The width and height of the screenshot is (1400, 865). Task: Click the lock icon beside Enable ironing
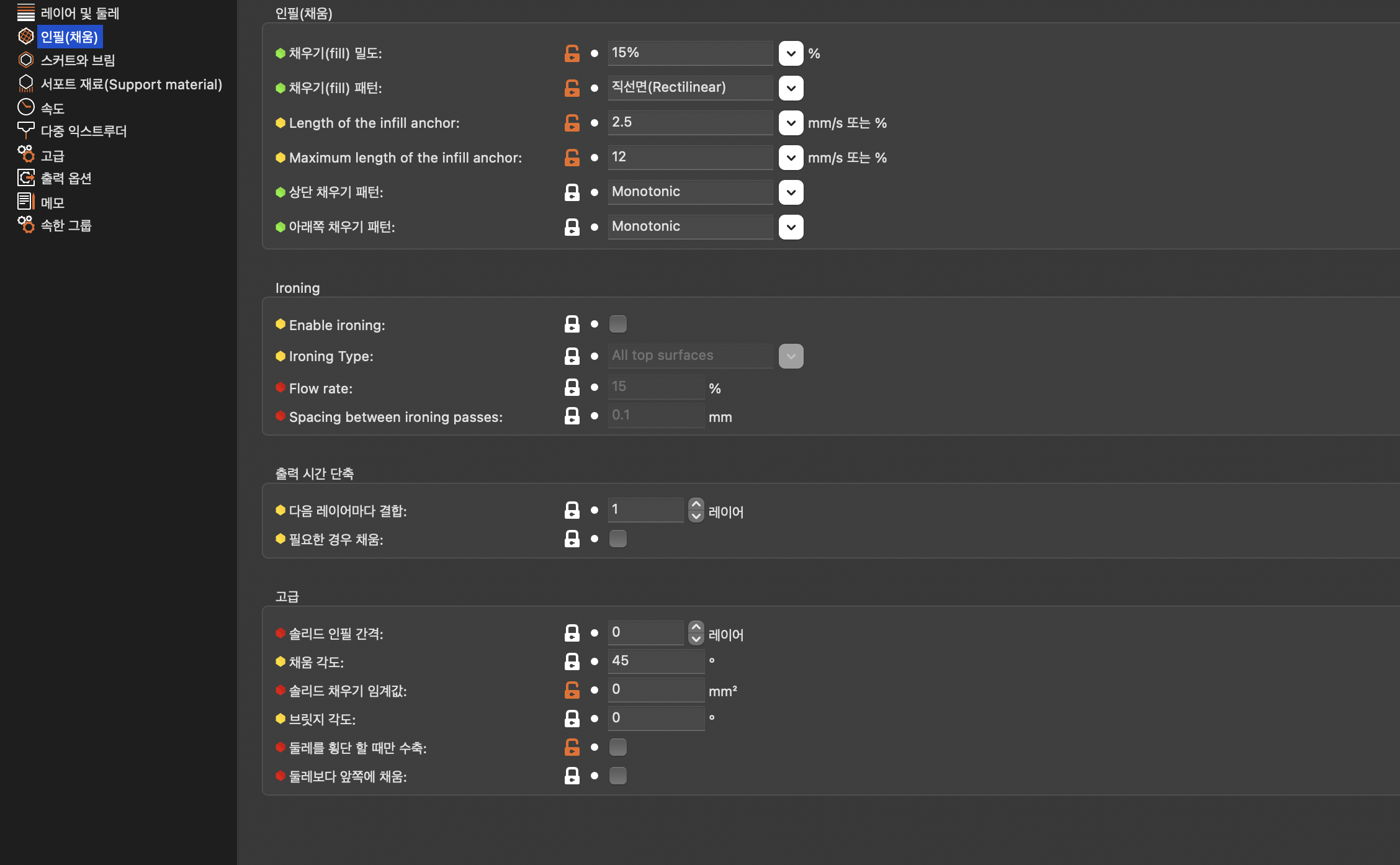[572, 324]
